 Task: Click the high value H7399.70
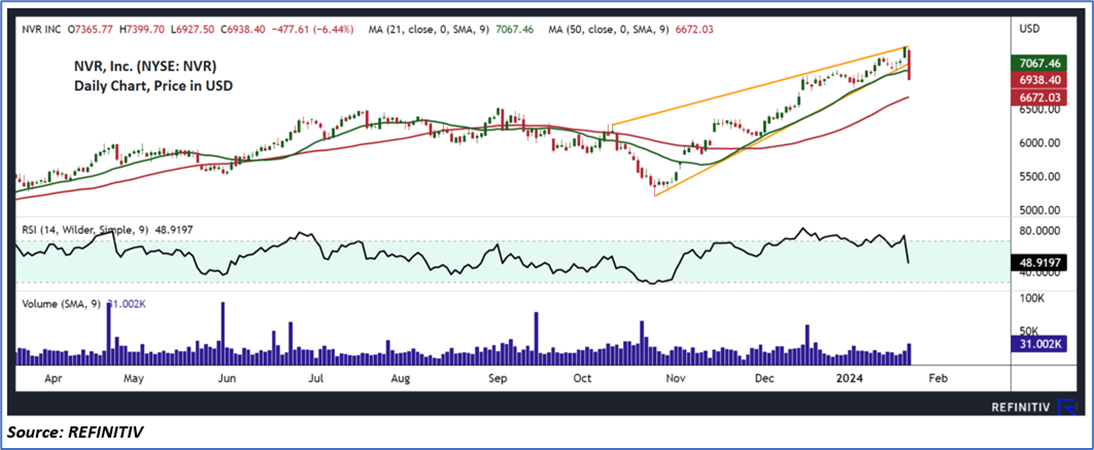(x=144, y=30)
